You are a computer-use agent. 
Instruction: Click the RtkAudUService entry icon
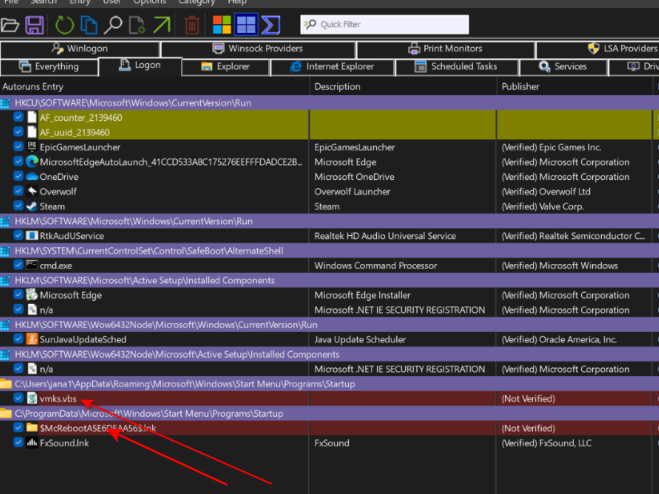[32, 235]
